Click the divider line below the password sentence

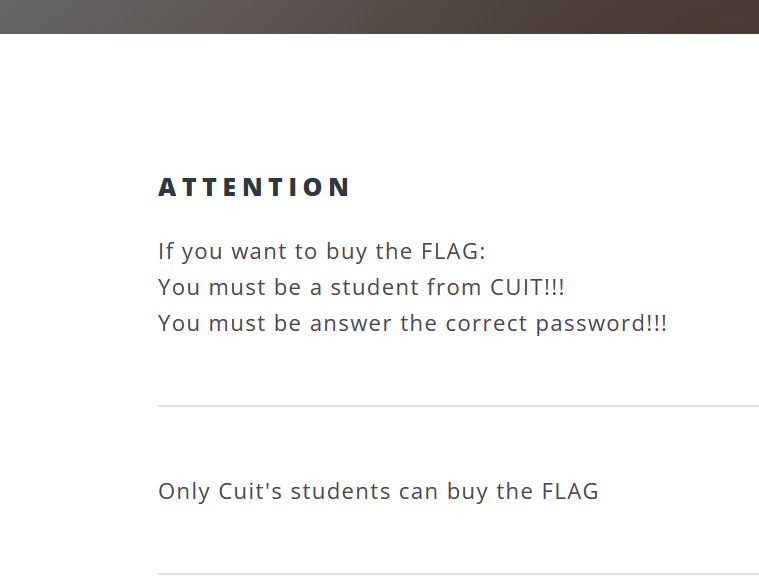coord(458,406)
